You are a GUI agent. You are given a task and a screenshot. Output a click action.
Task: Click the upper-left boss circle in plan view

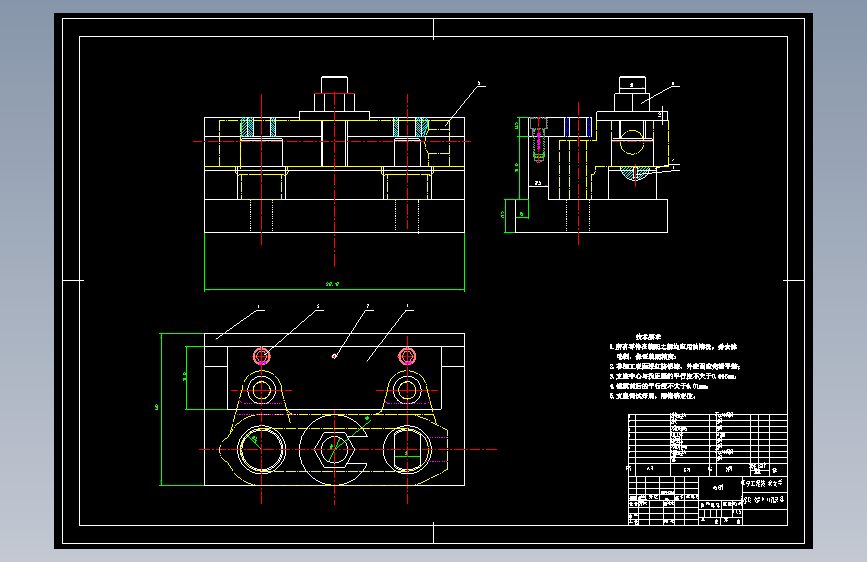click(x=262, y=391)
